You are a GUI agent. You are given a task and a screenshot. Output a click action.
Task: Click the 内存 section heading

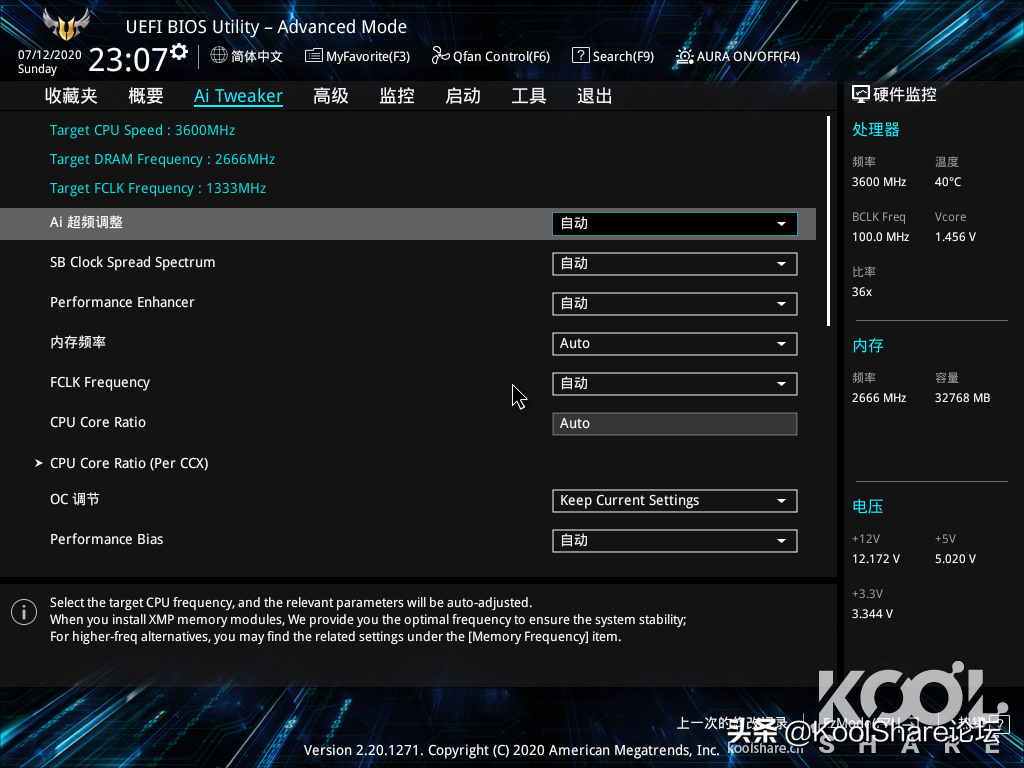tap(868, 345)
